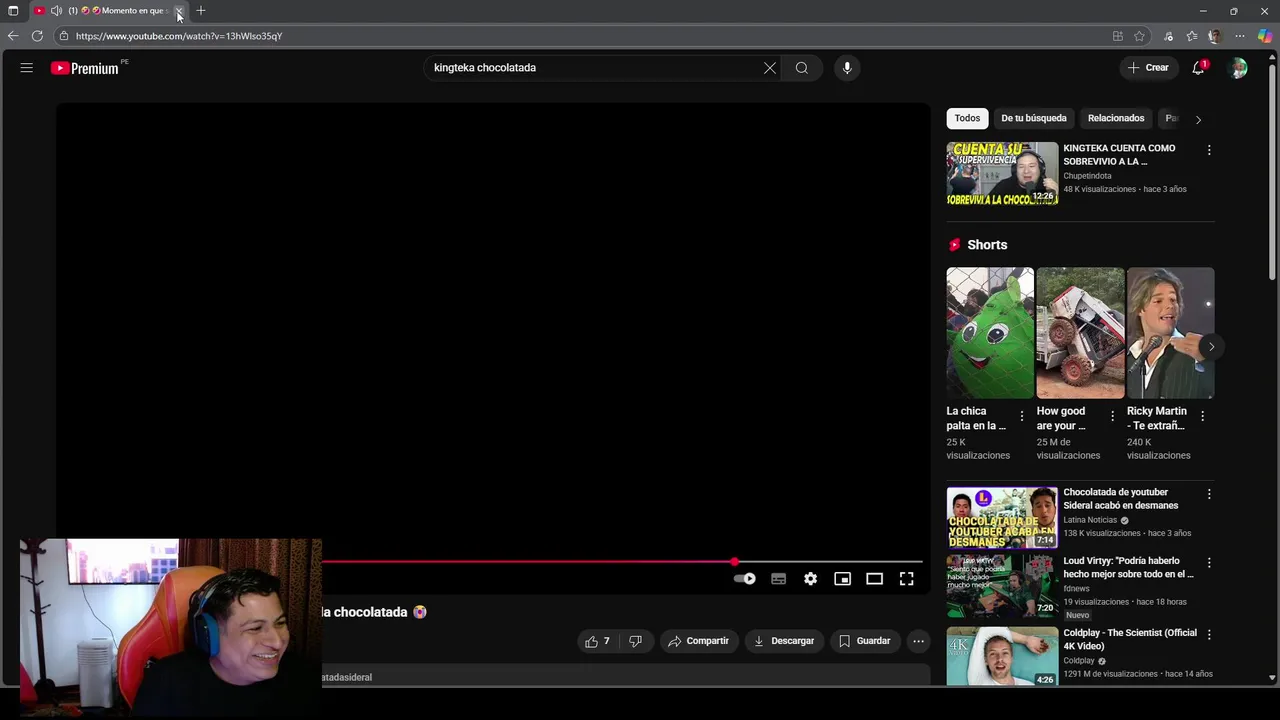Open the Kingteka cuenta como sobrevivio thumbnail
The height and width of the screenshot is (720, 1280).
1002,174
